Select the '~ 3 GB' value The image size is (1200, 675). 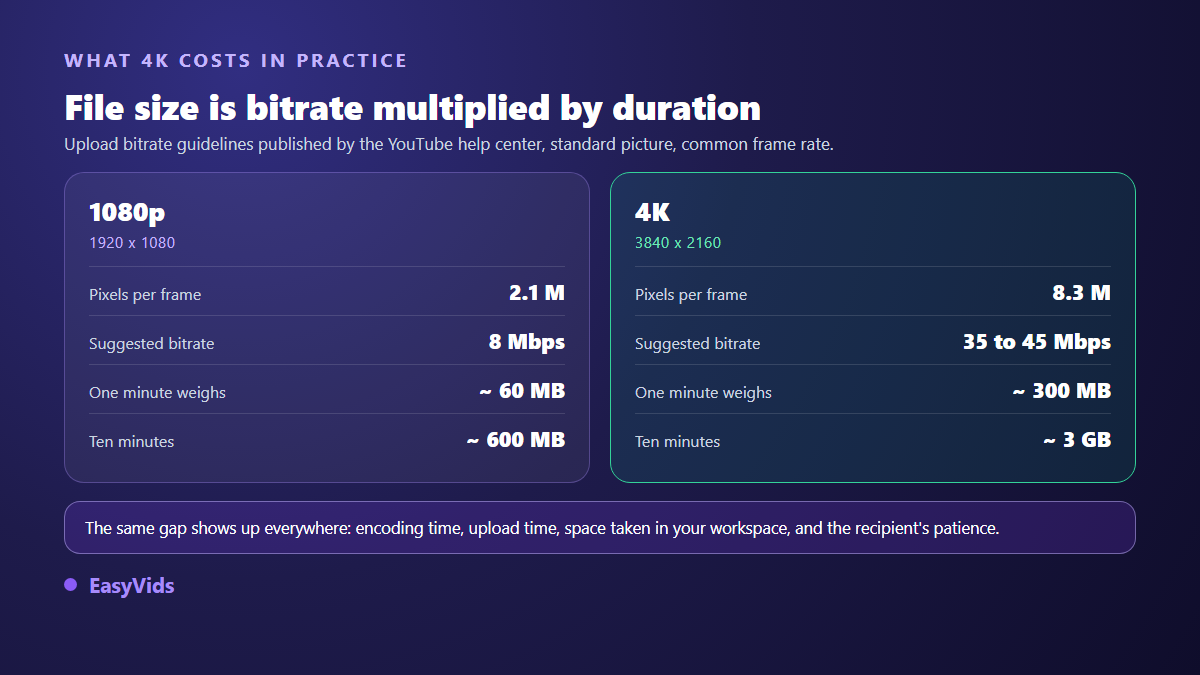1077,440
